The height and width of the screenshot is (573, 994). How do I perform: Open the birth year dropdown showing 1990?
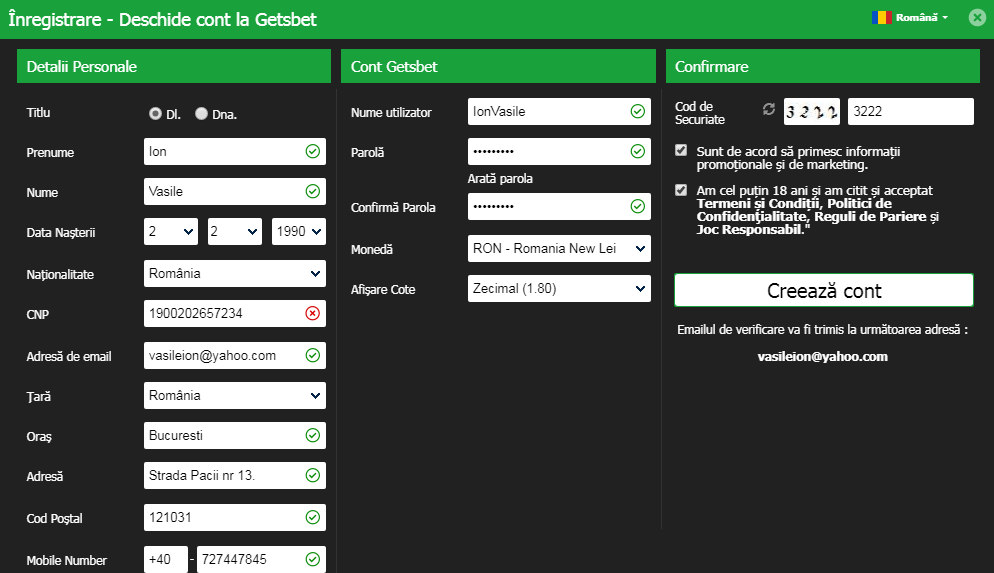(x=299, y=231)
